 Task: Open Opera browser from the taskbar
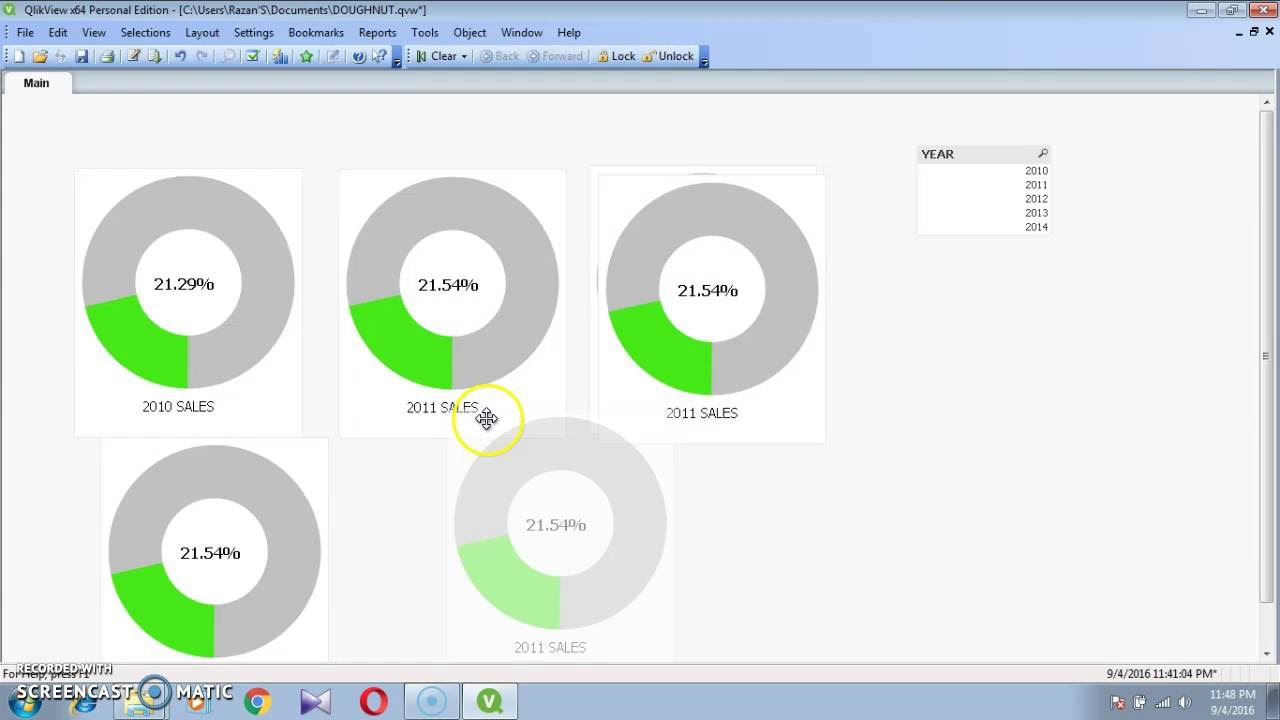374,702
